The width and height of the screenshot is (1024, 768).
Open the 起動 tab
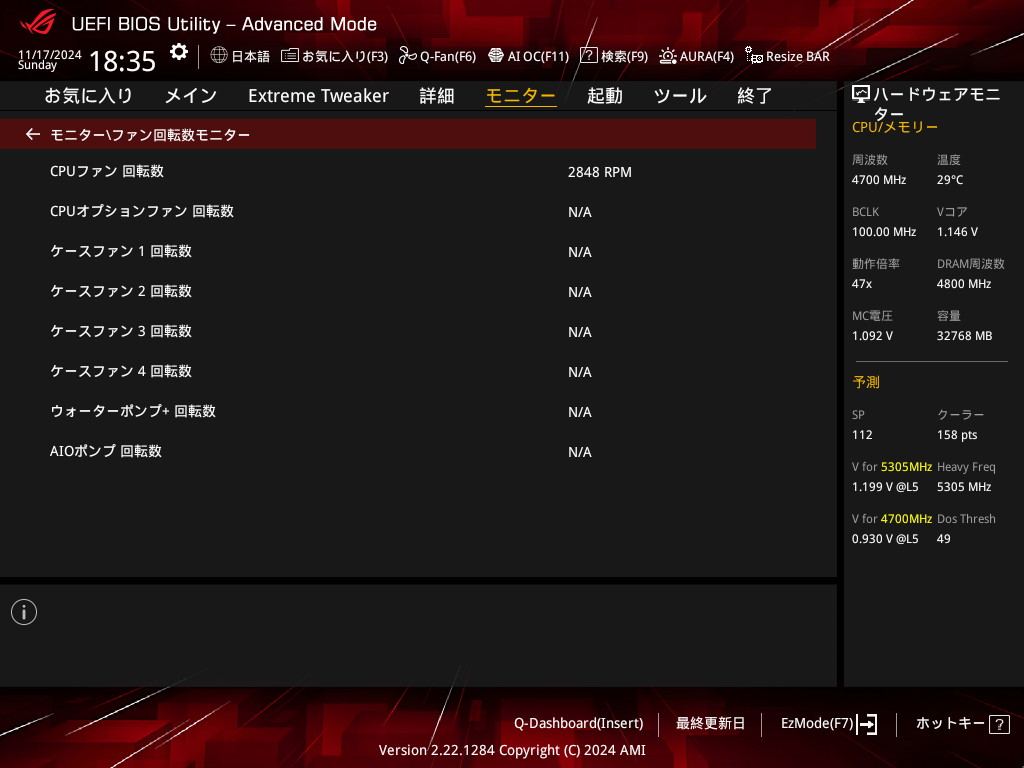(605, 95)
